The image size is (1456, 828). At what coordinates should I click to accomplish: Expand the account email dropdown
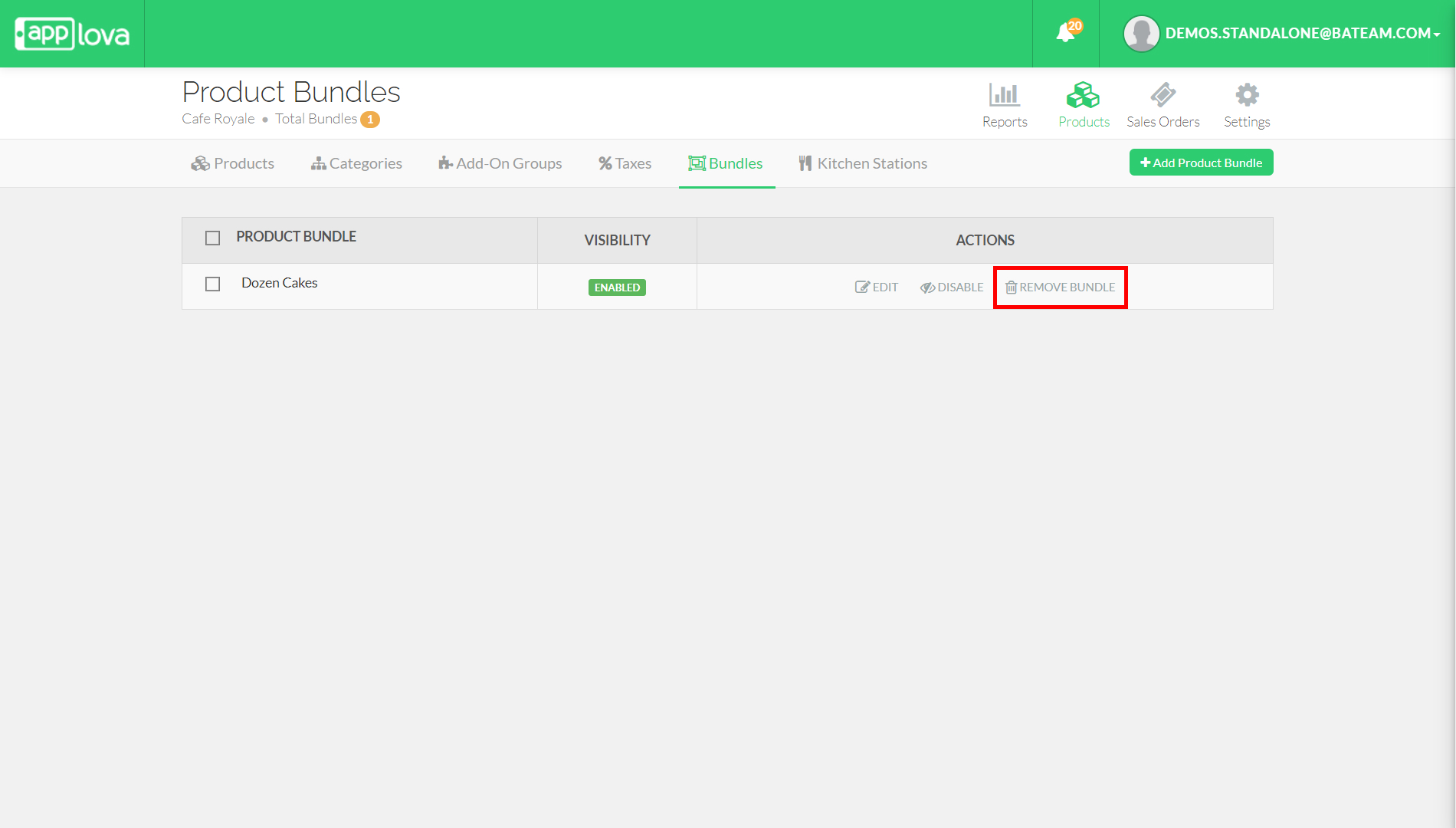pyautogui.click(x=1302, y=34)
